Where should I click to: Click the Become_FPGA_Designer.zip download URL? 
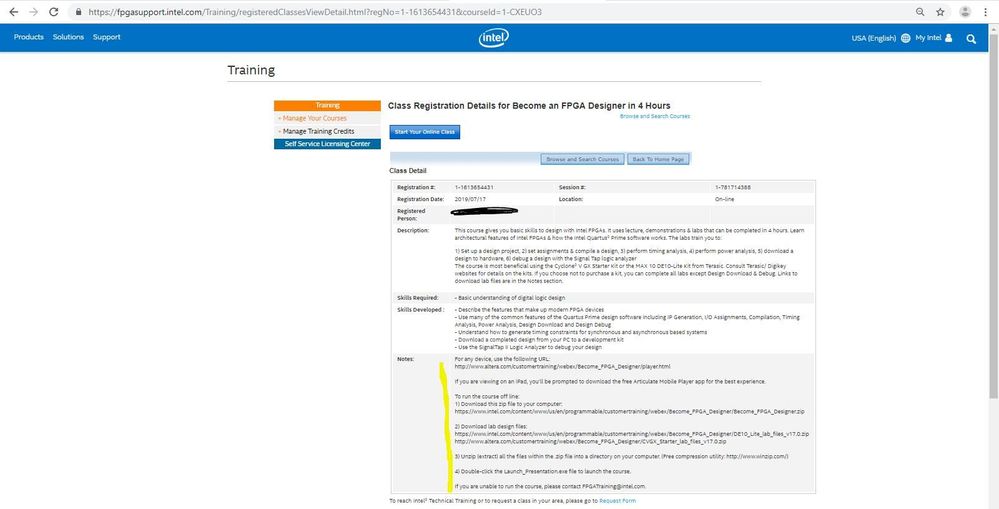[629, 412]
